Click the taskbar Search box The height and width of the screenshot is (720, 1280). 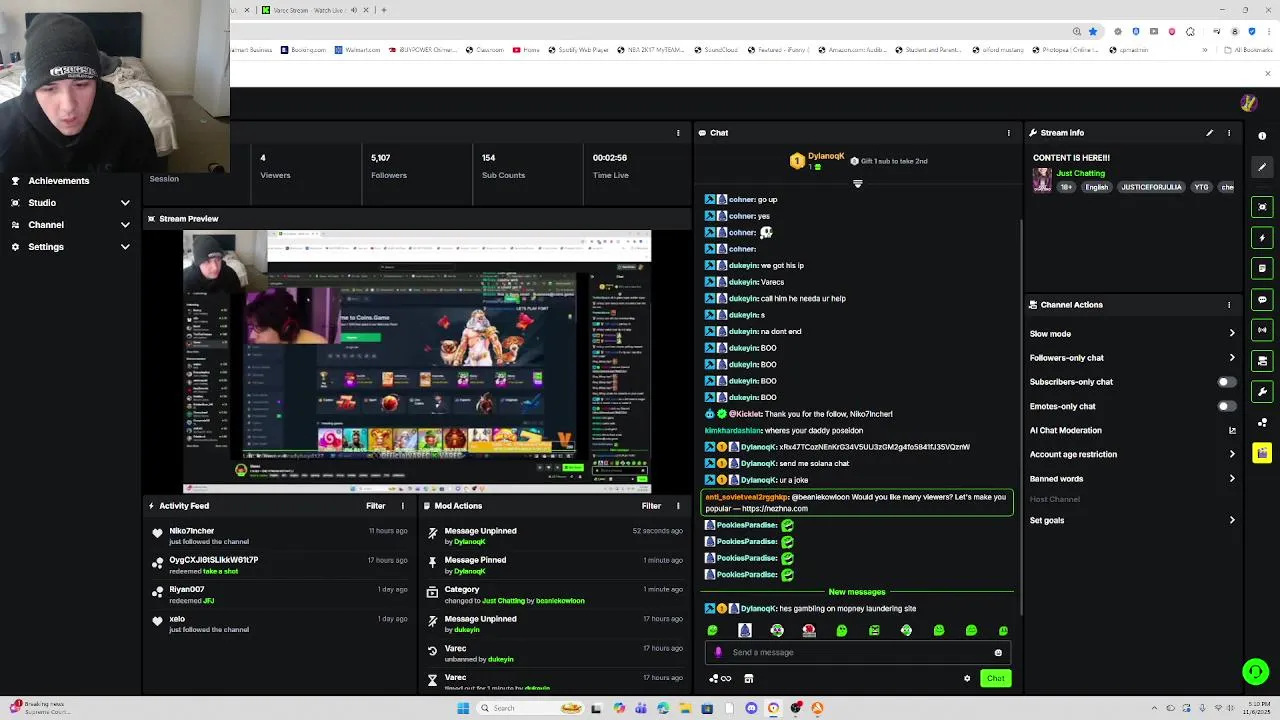pos(530,708)
